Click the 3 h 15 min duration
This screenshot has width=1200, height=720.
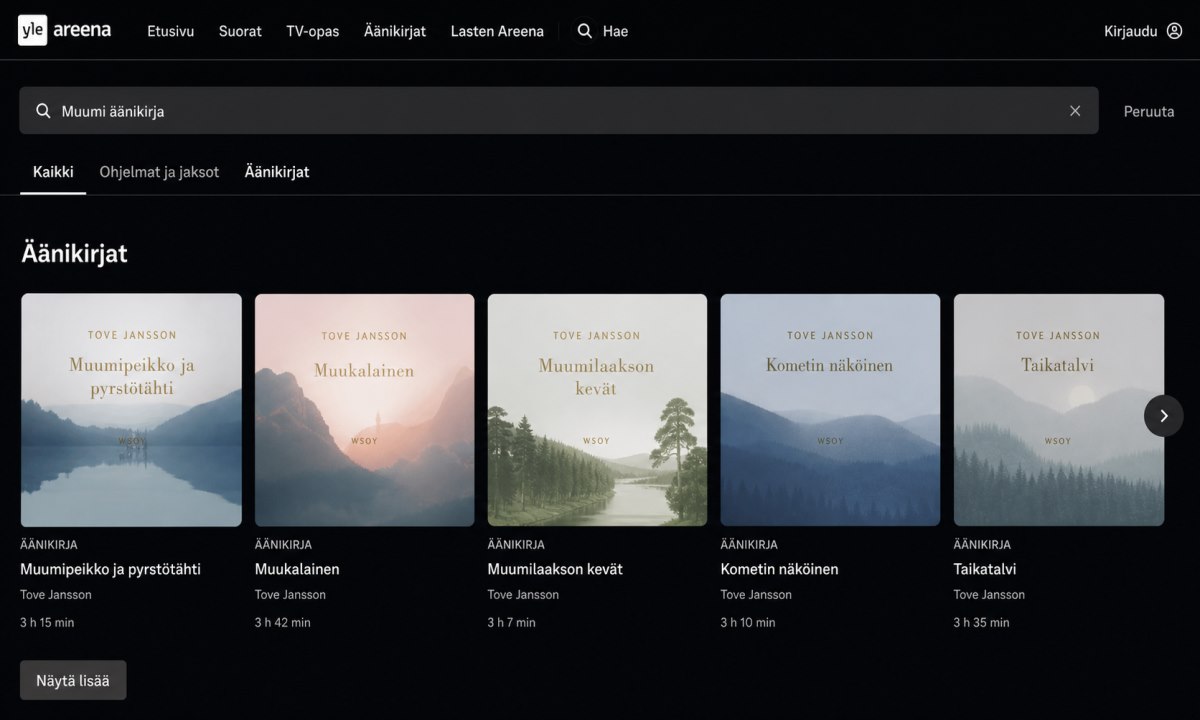(x=47, y=622)
